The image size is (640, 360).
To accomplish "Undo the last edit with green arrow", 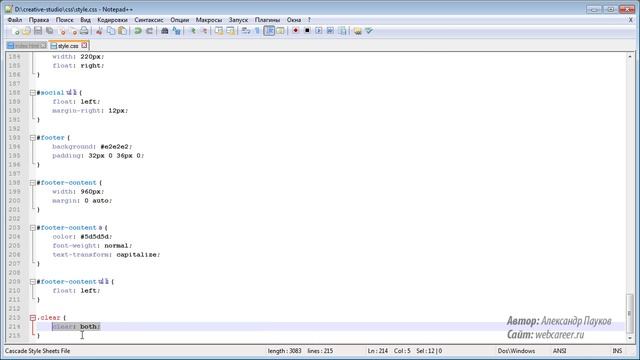I will coord(138,31).
